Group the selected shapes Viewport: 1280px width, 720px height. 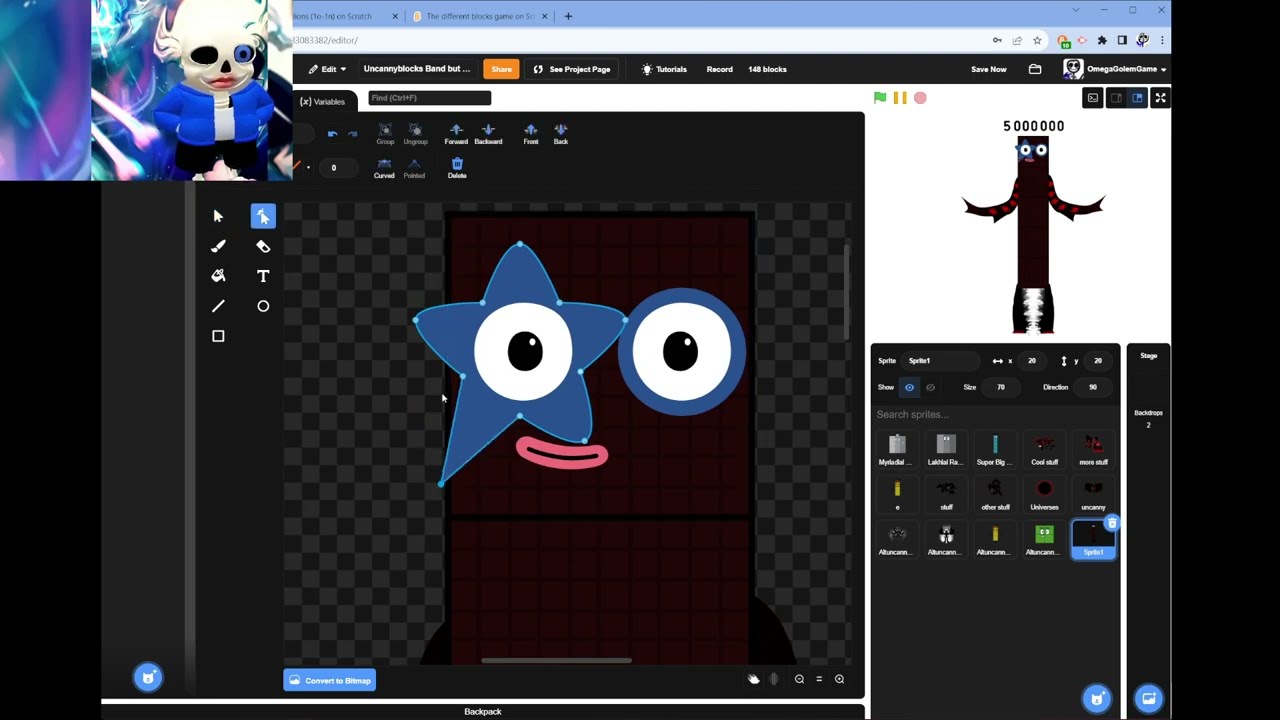tap(385, 134)
